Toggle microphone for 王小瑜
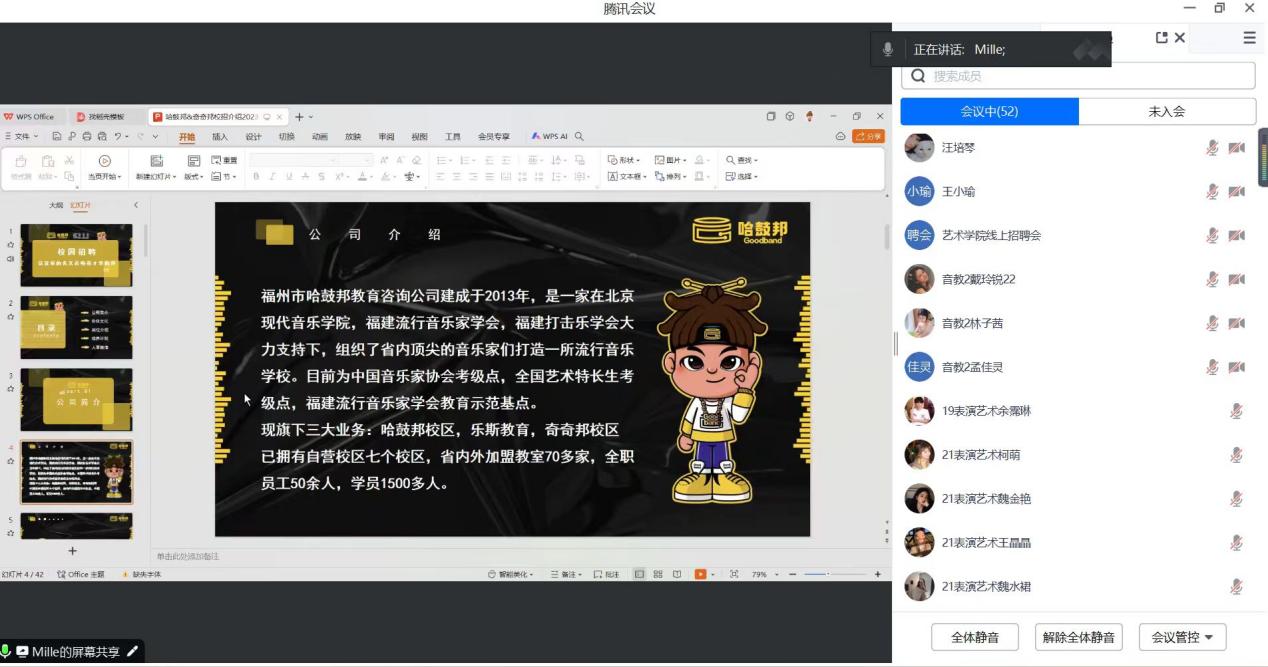The height and width of the screenshot is (667, 1268). (x=1212, y=192)
